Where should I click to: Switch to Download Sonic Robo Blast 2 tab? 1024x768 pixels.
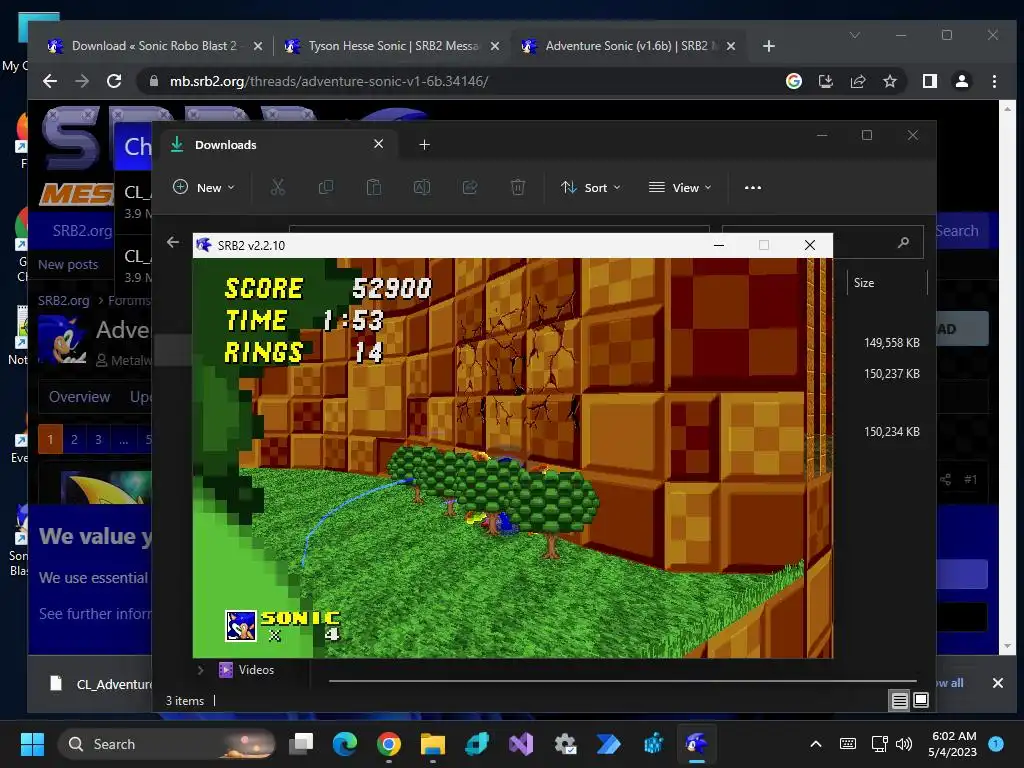pos(154,46)
